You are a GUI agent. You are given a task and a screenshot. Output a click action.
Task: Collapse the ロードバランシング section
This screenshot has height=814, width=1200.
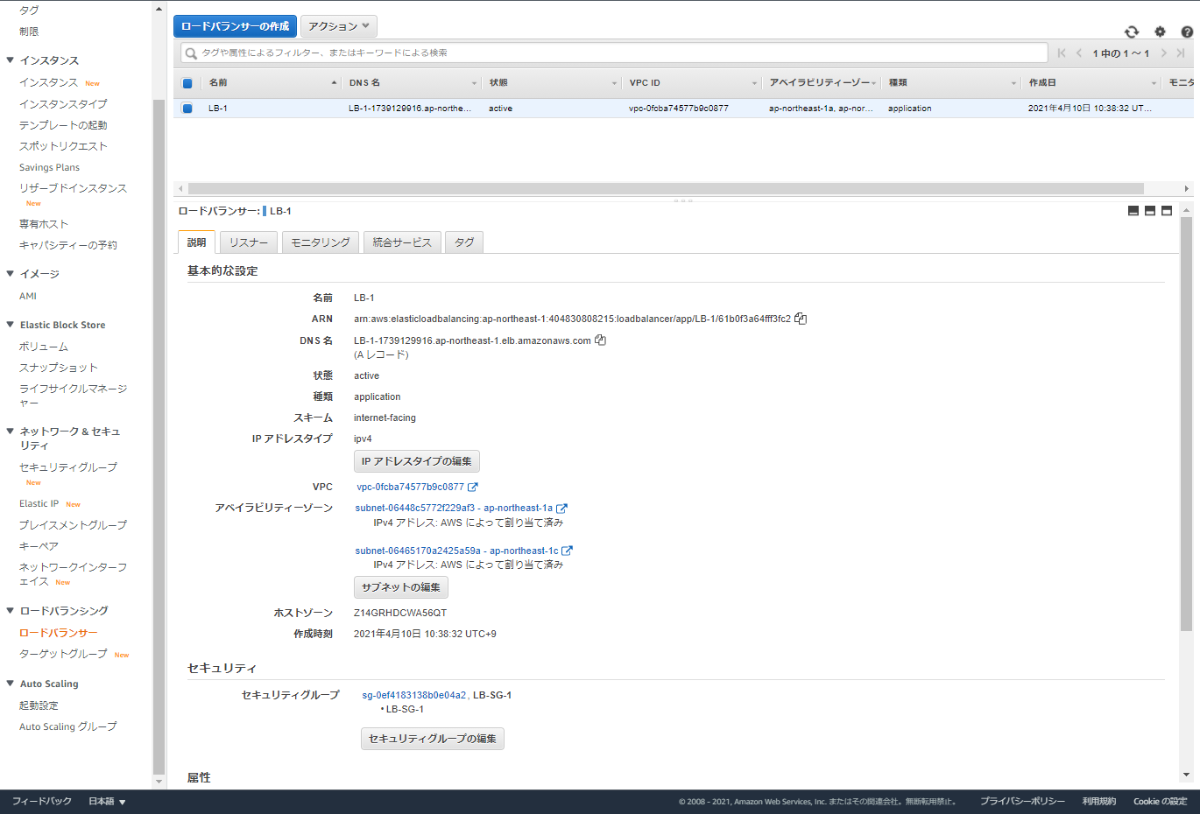[10, 611]
